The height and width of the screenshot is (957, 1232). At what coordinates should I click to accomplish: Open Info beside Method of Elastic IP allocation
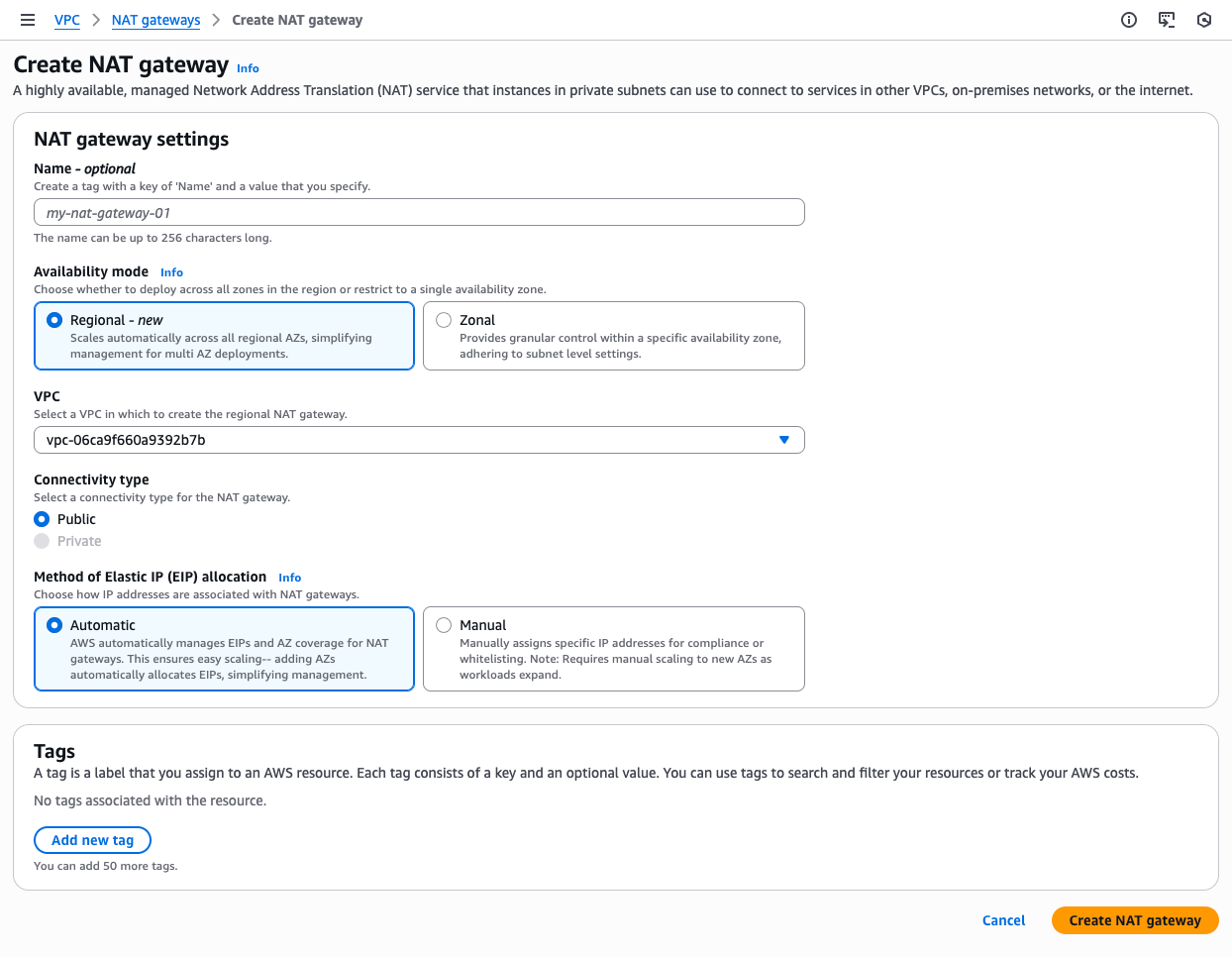(x=289, y=578)
